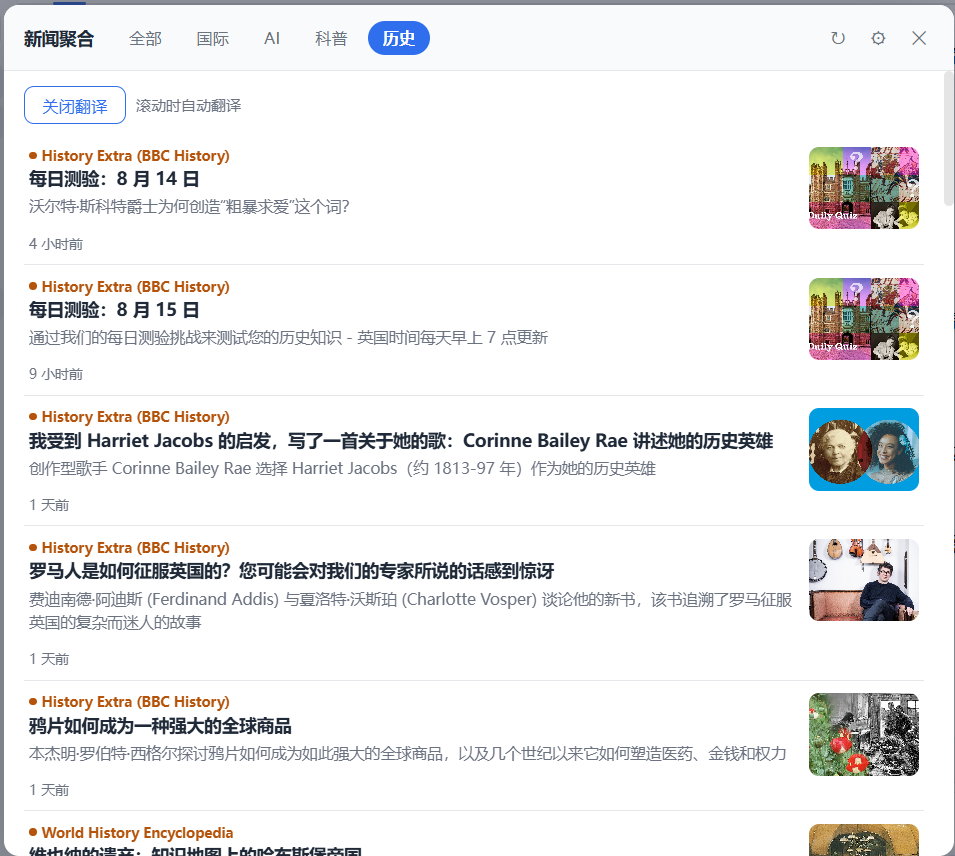This screenshot has width=955, height=856.
Task: Close the news aggregator panel
Action: 919,38
